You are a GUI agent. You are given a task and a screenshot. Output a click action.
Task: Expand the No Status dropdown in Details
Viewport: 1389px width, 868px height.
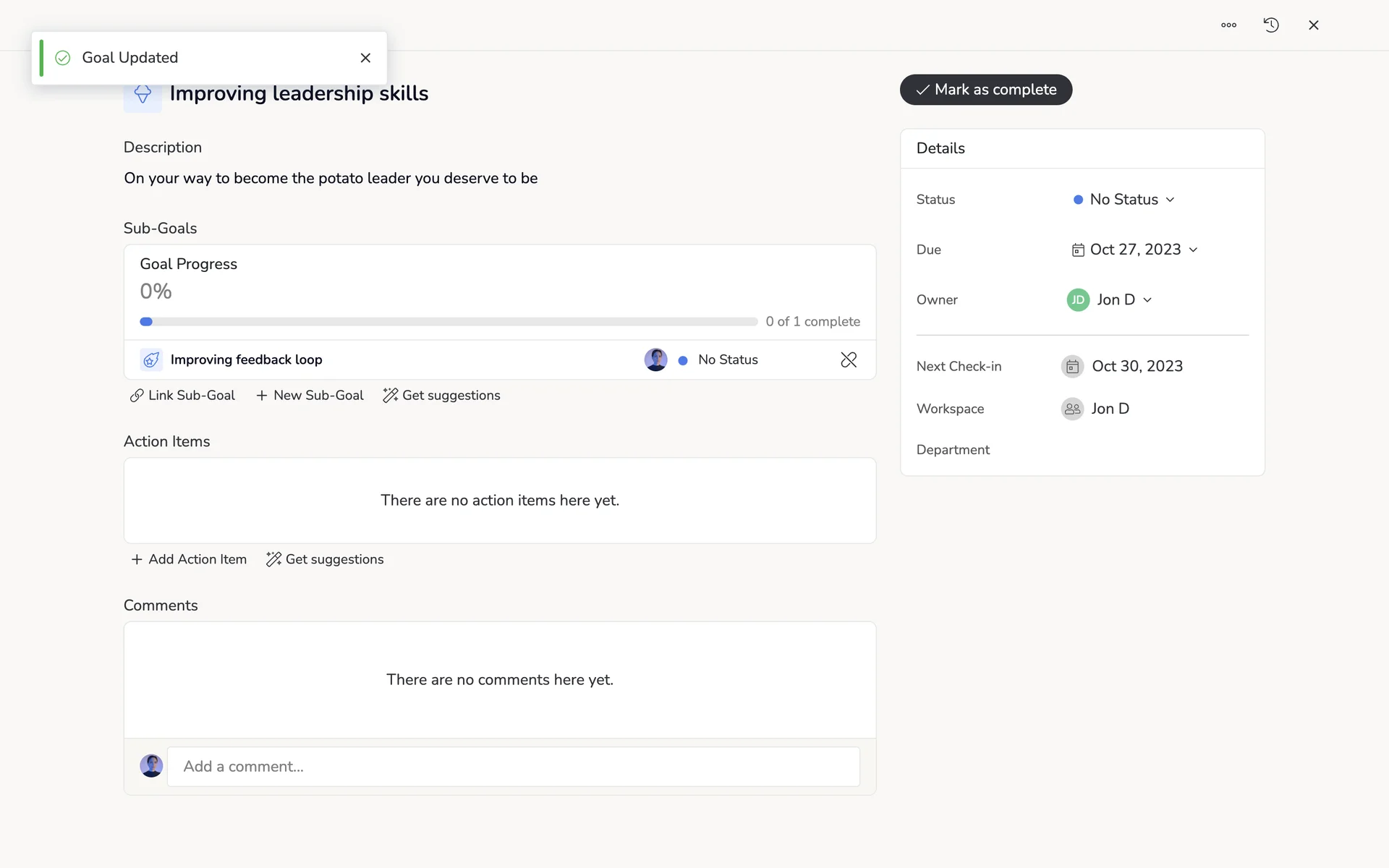click(1124, 200)
